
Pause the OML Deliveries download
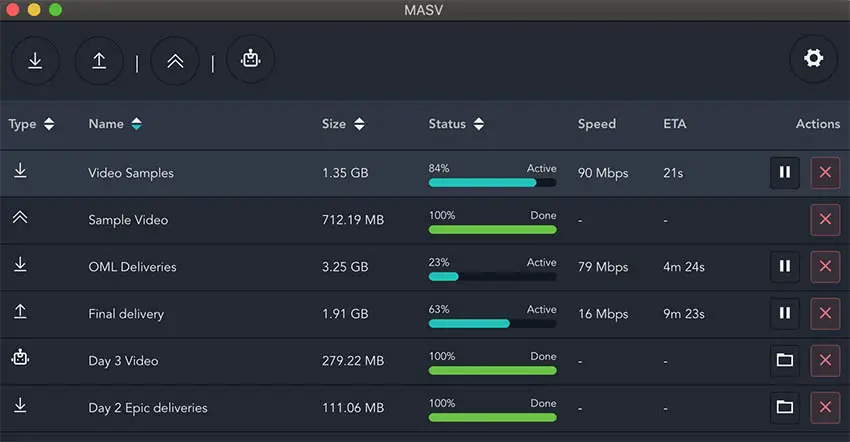pyautogui.click(x=784, y=266)
